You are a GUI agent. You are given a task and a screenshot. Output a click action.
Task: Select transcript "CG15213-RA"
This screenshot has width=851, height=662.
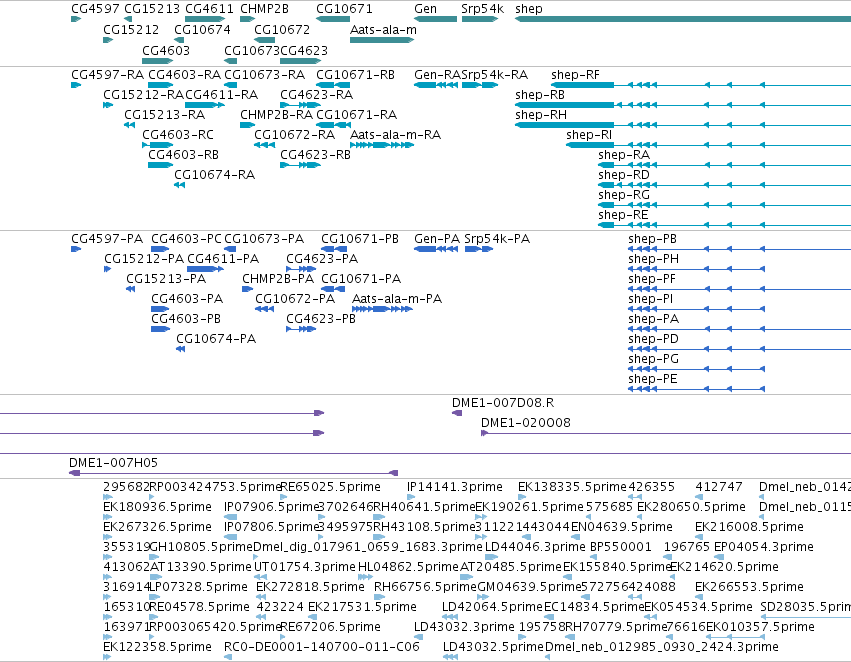(x=164, y=115)
